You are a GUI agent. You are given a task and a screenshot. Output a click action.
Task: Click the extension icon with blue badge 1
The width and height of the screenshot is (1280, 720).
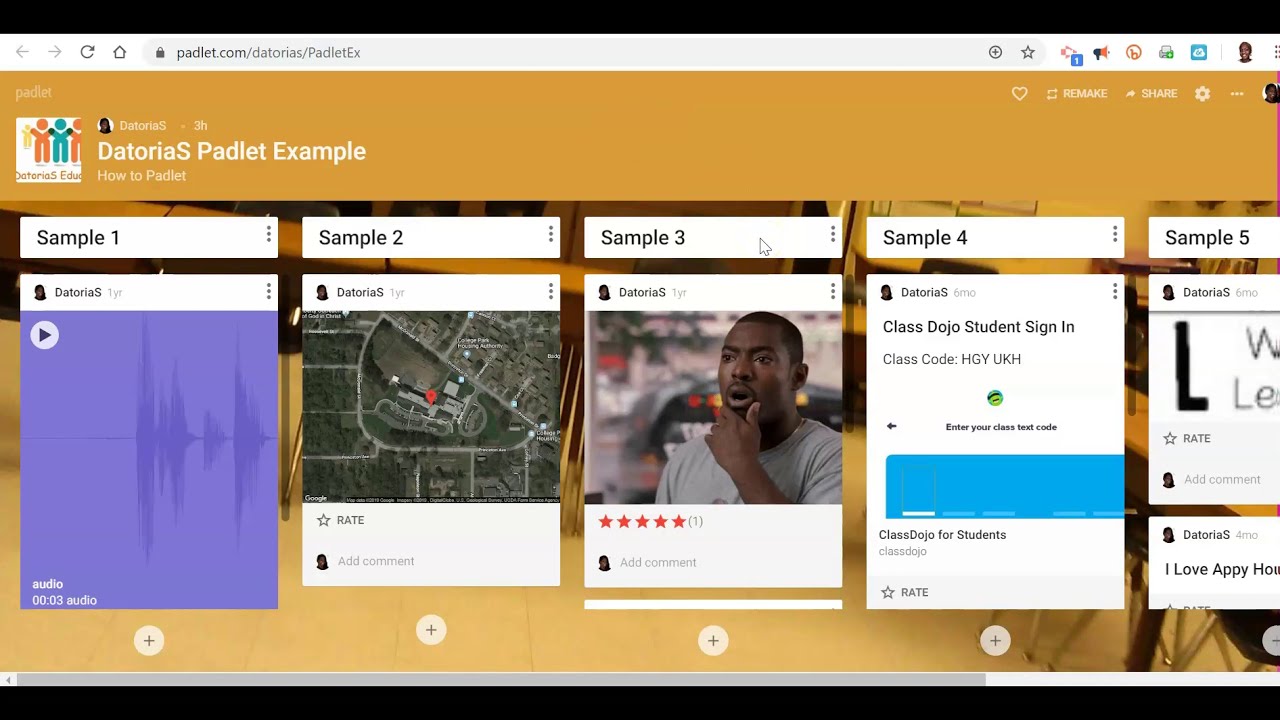[x=1071, y=54]
